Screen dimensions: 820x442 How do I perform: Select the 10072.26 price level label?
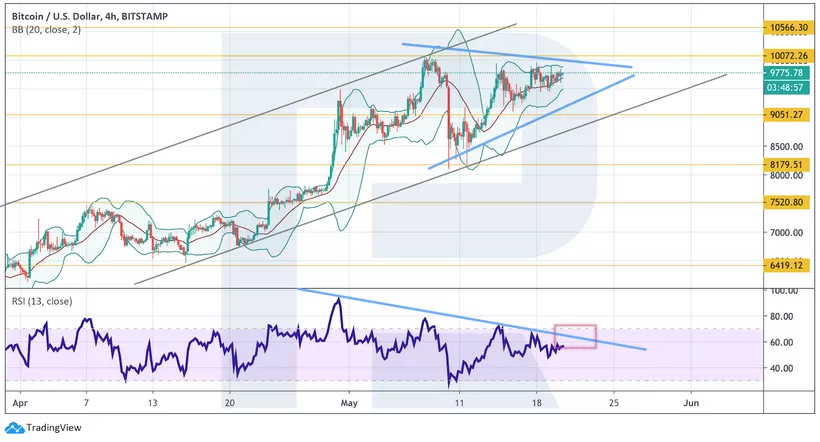pos(789,56)
